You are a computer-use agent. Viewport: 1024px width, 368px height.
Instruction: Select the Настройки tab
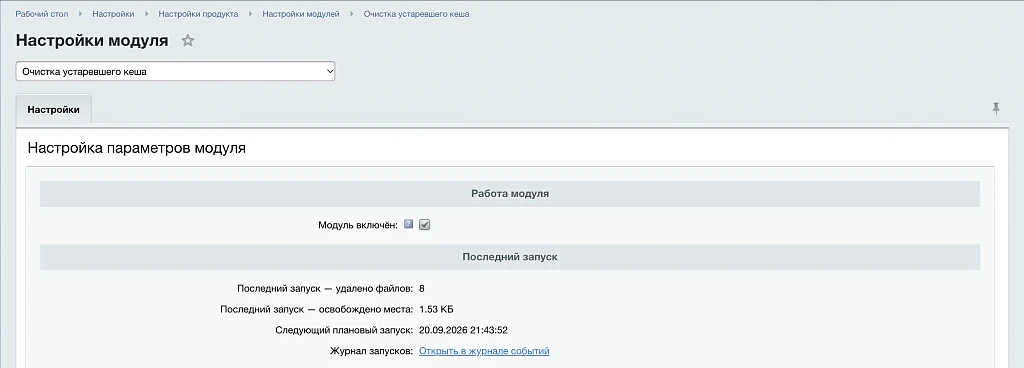pos(54,110)
